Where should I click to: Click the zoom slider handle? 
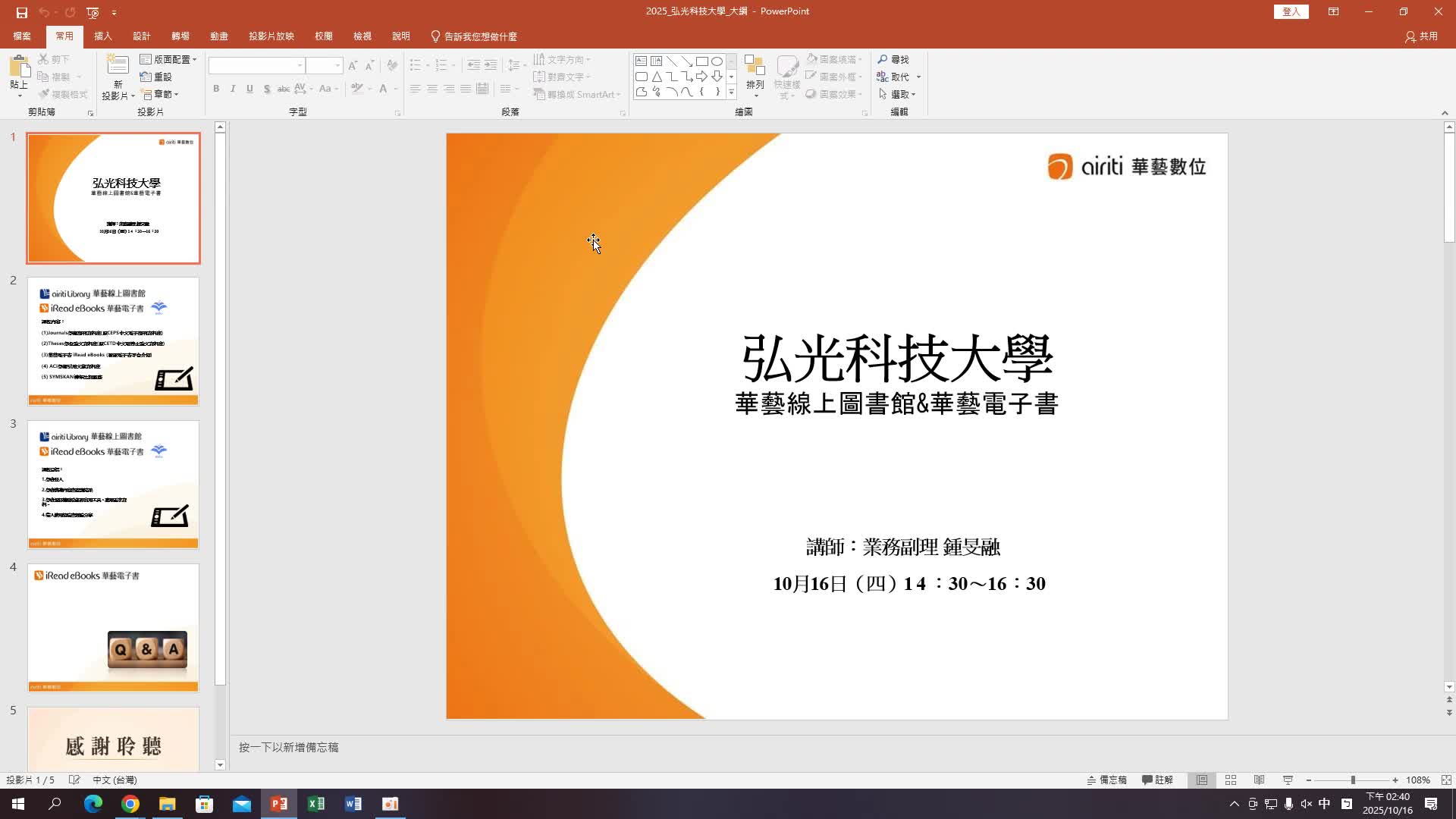coord(1352,780)
